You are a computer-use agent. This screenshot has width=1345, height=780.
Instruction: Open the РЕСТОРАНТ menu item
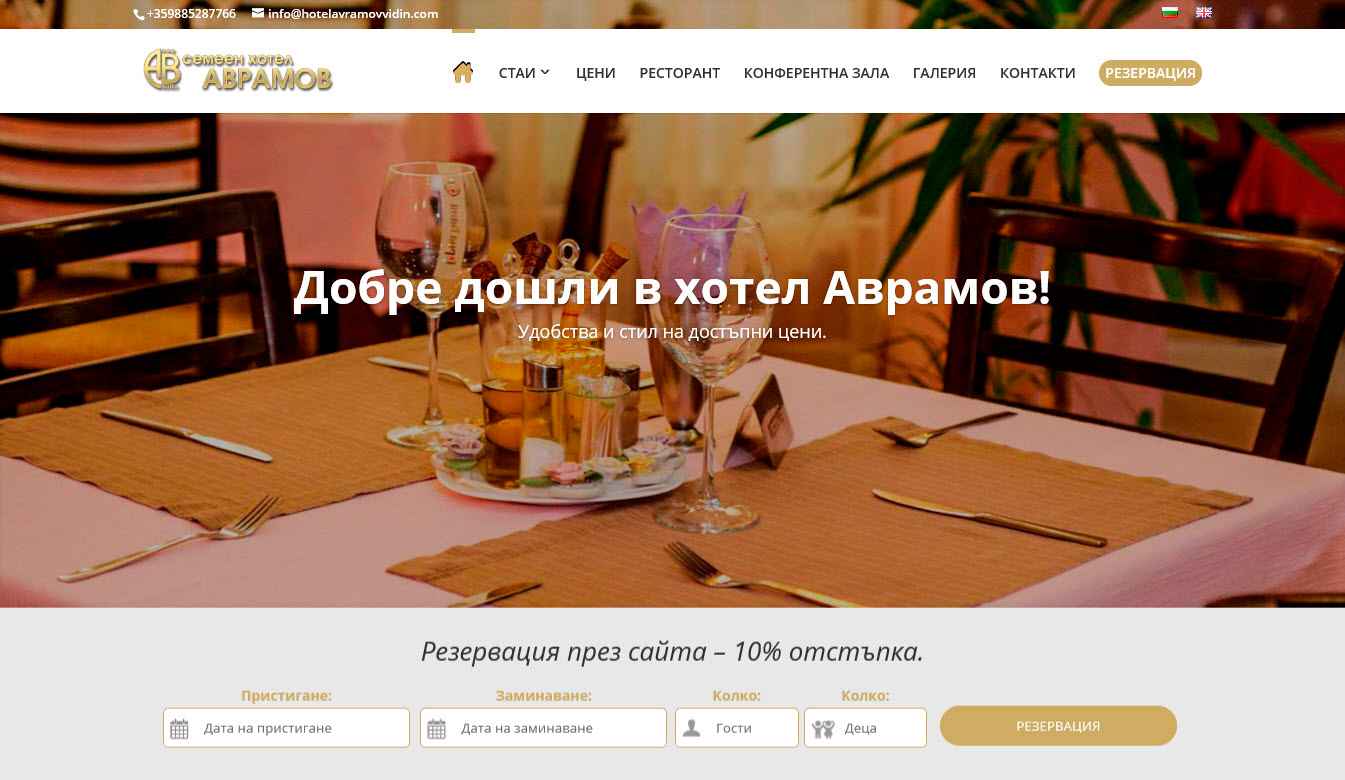pyautogui.click(x=680, y=72)
